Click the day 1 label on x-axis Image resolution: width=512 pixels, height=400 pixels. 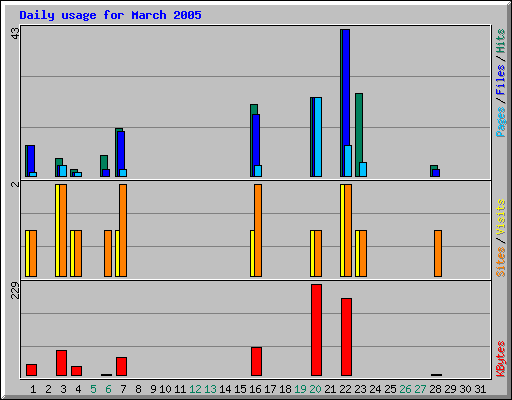pos(33,389)
